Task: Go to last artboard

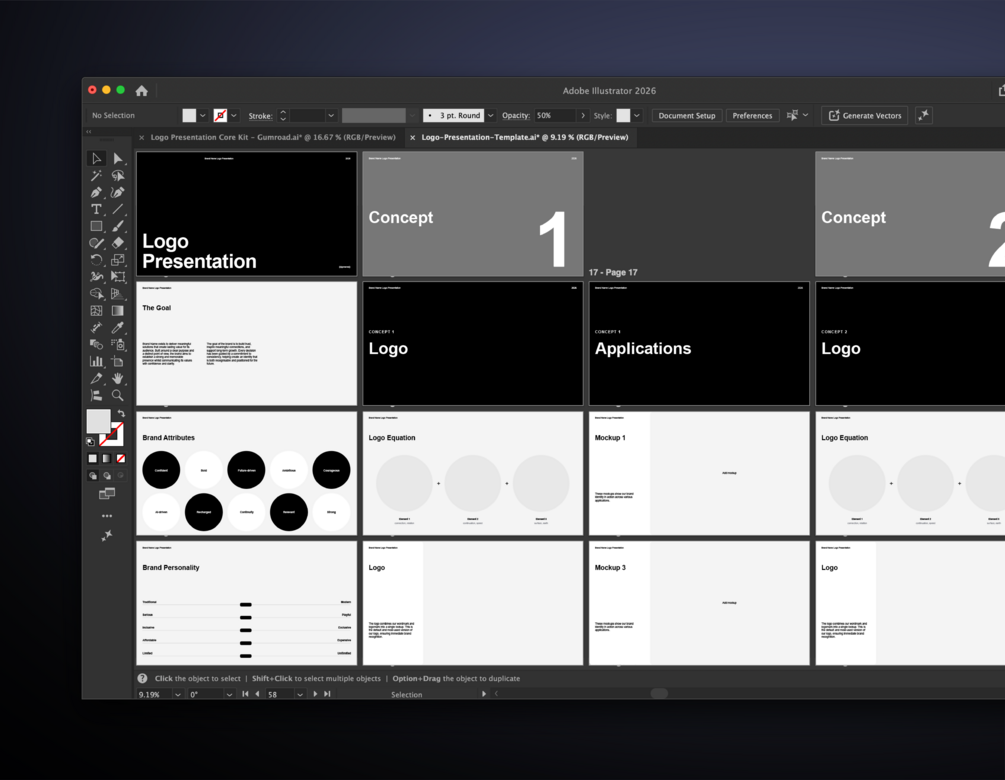Action: (x=327, y=694)
